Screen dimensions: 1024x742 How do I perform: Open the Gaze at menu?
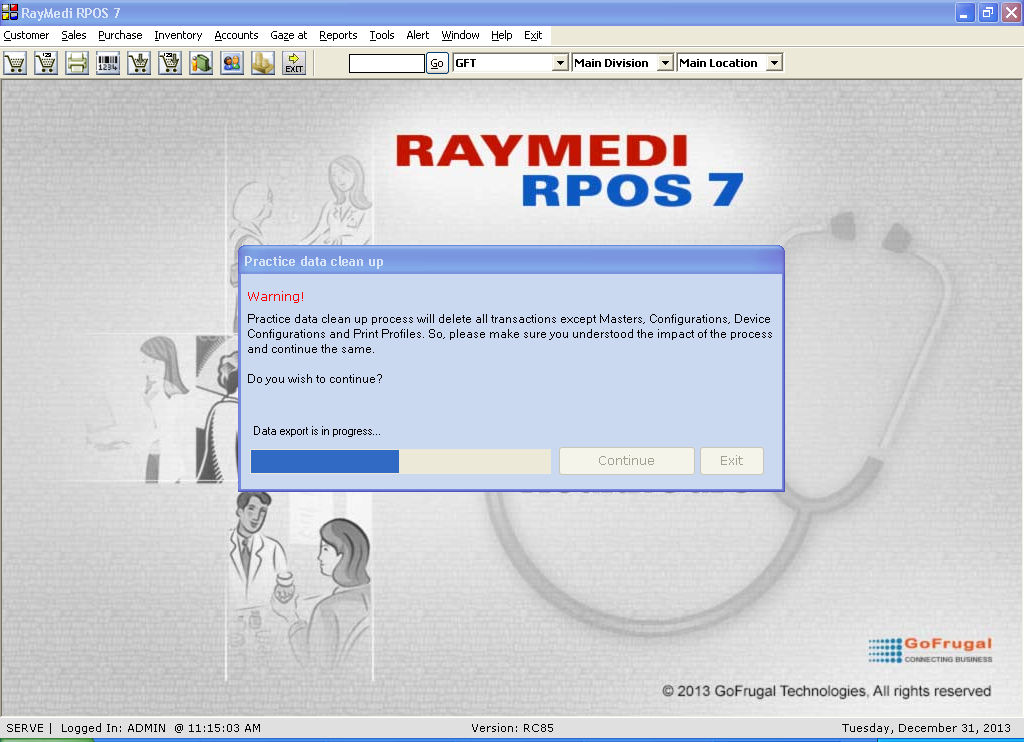tap(289, 35)
